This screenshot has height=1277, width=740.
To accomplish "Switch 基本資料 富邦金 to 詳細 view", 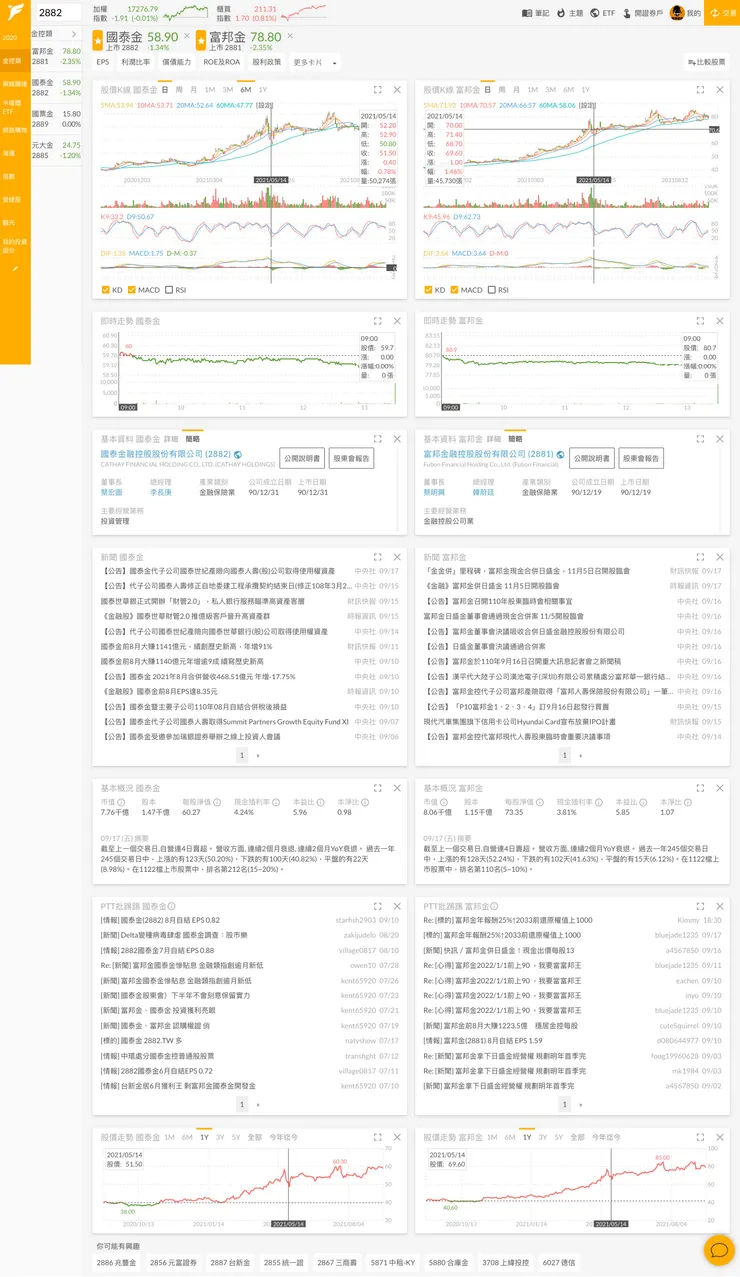I will click(x=493, y=439).
